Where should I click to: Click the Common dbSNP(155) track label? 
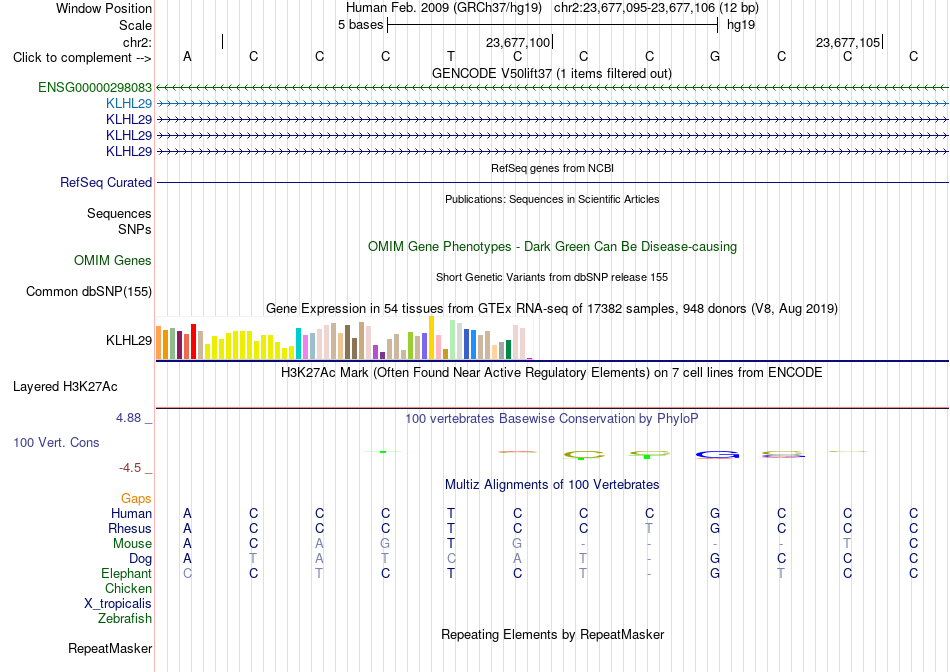tap(89, 291)
